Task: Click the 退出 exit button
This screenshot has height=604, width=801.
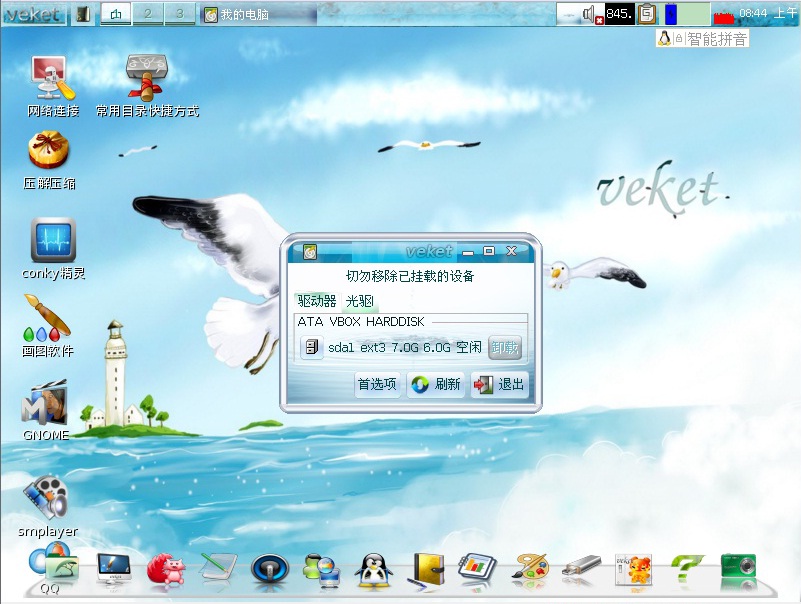Action: (499, 384)
